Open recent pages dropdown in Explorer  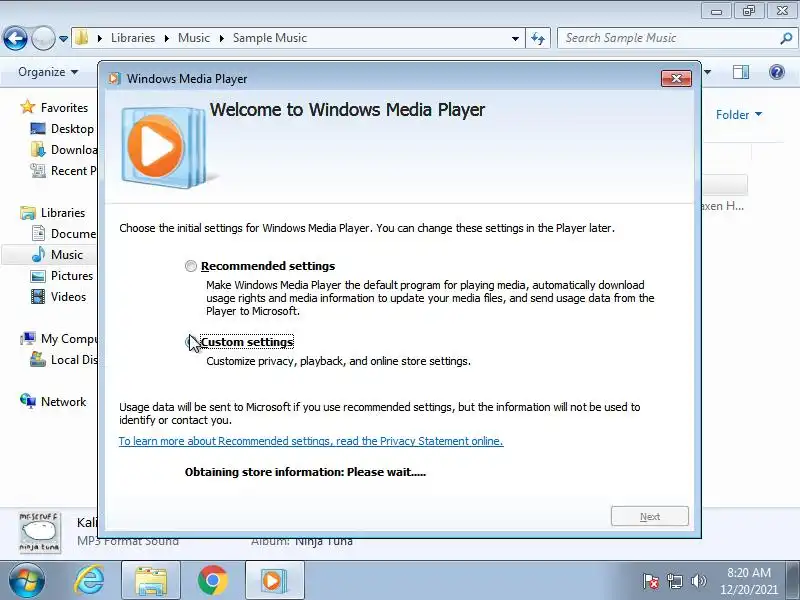pos(63,39)
